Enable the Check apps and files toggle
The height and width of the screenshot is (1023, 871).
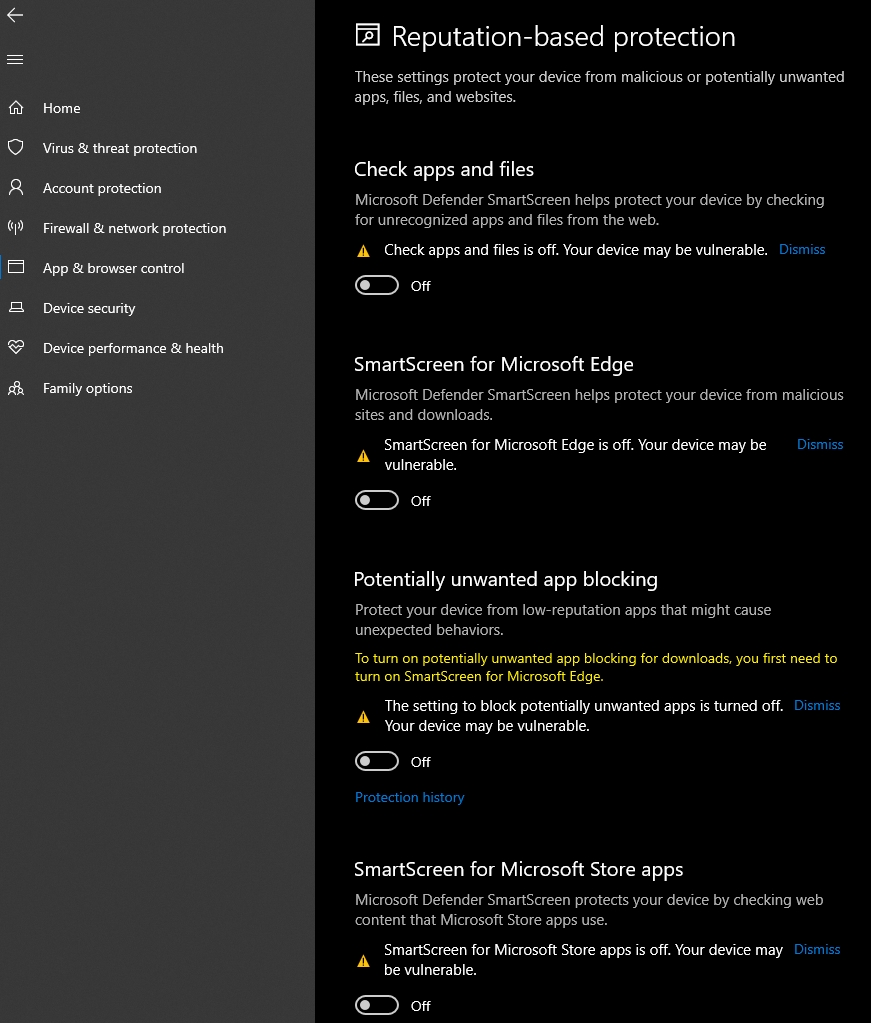coord(377,286)
